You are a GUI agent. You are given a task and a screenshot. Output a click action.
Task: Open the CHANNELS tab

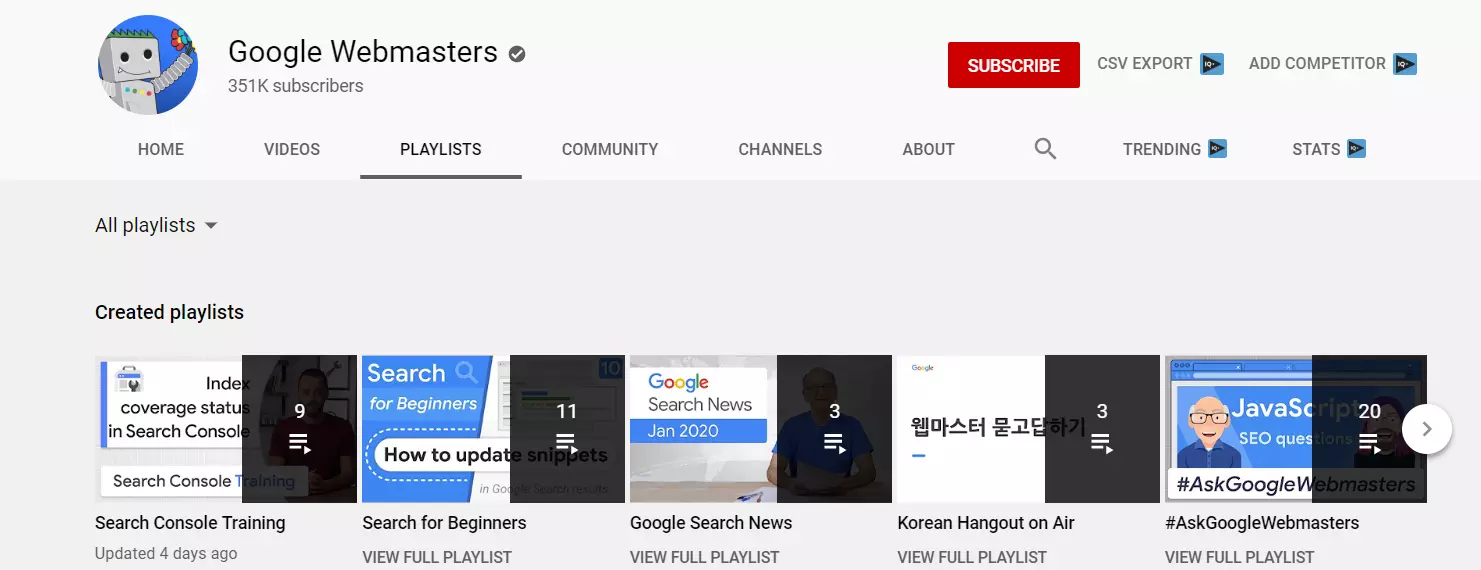click(x=780, y=149)
